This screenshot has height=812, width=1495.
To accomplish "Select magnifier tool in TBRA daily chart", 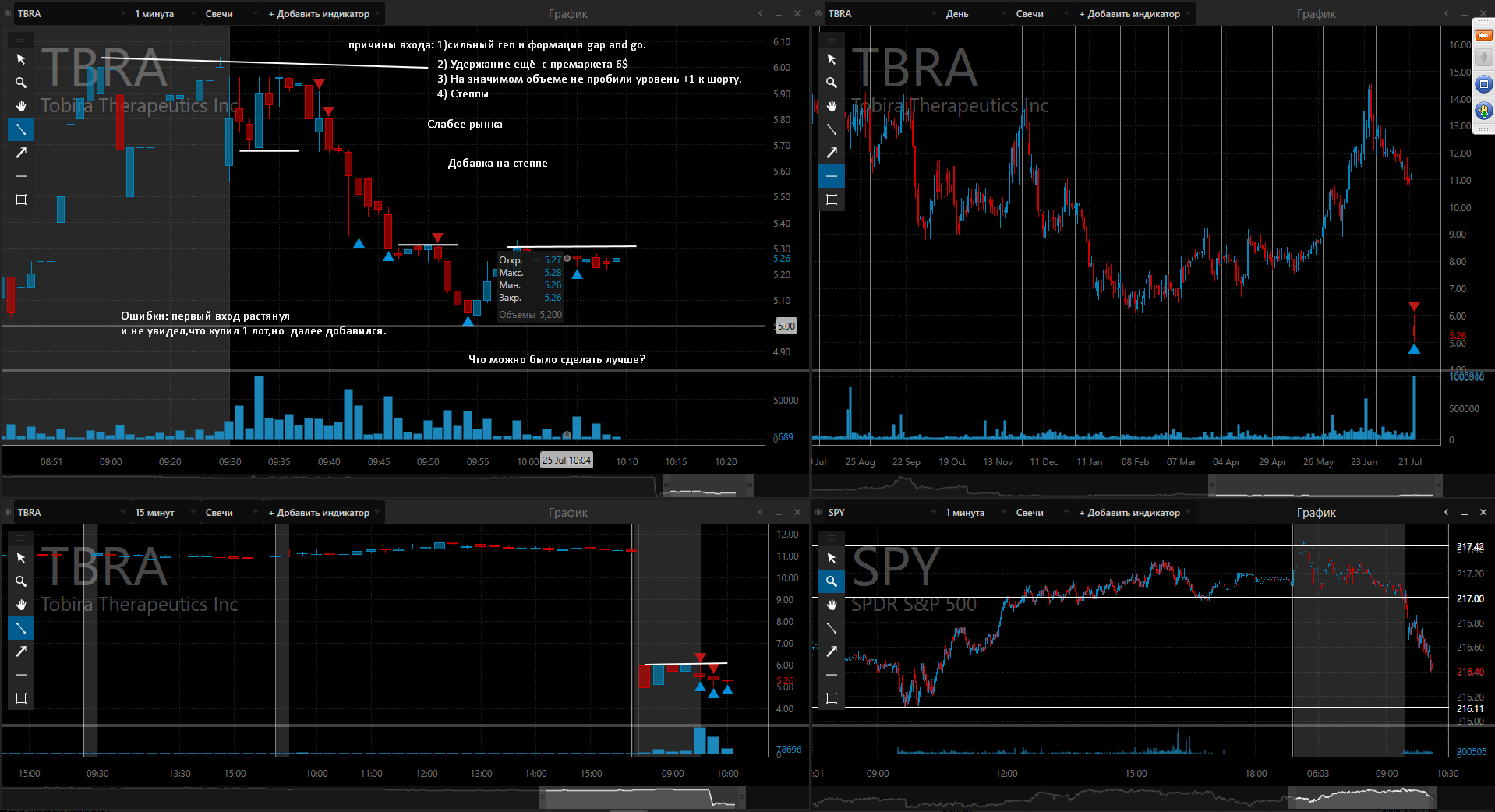I will point(832,83).
